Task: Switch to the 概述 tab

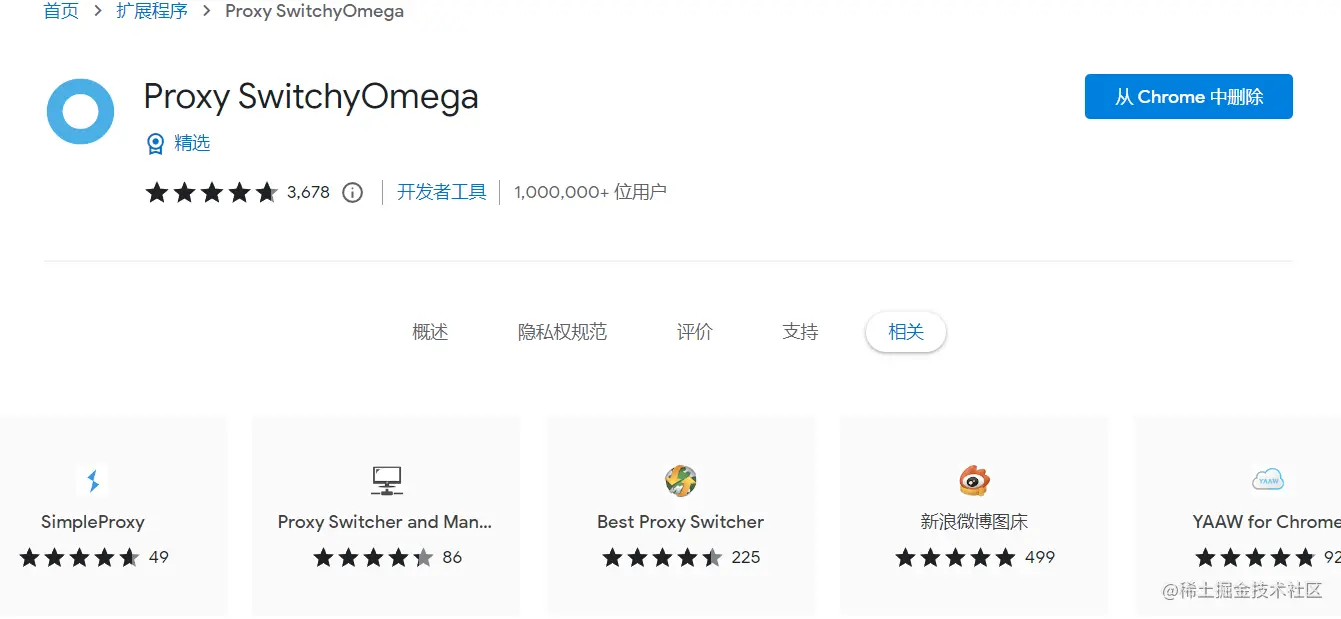Action: pos(430,332)
